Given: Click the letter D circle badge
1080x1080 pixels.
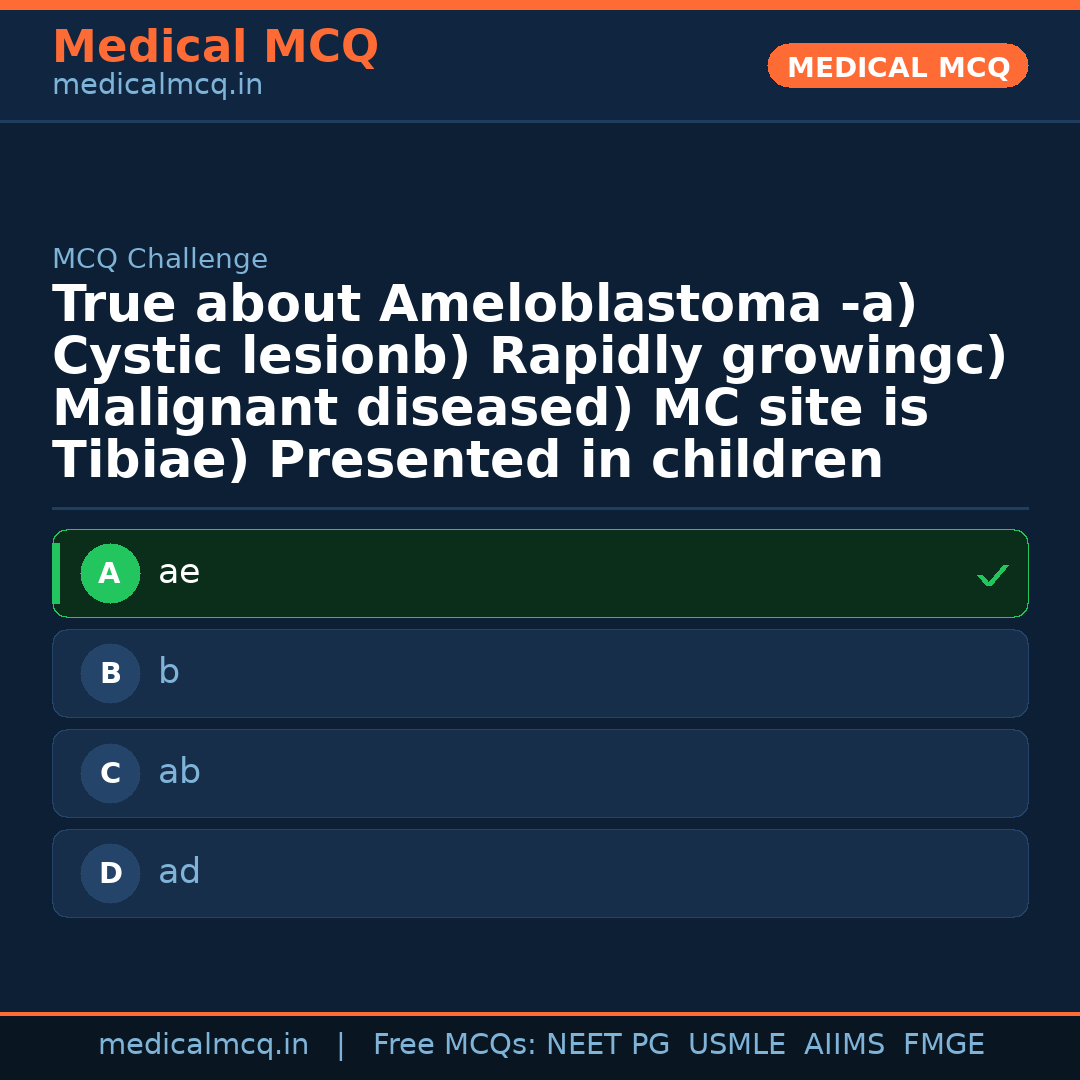Looking at the screenshot, I should click(x=110, y=873).
